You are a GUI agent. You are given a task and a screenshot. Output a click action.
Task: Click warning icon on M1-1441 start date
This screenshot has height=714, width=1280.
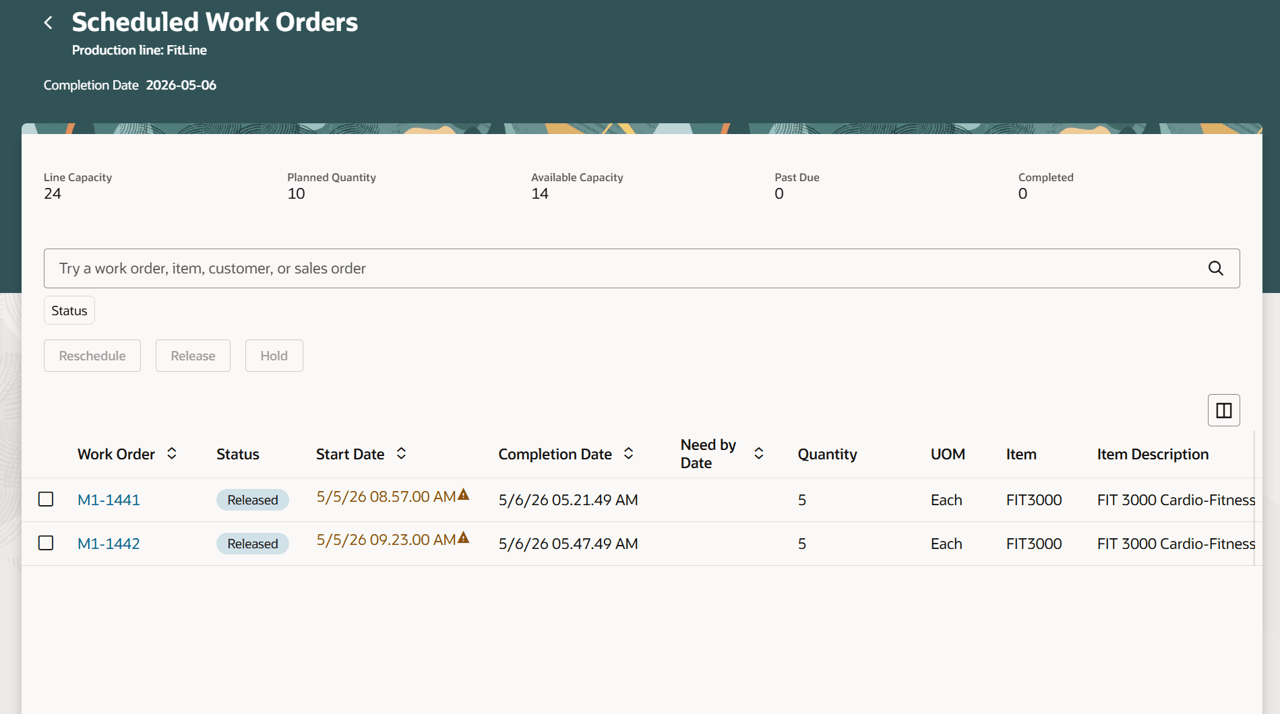463,495
